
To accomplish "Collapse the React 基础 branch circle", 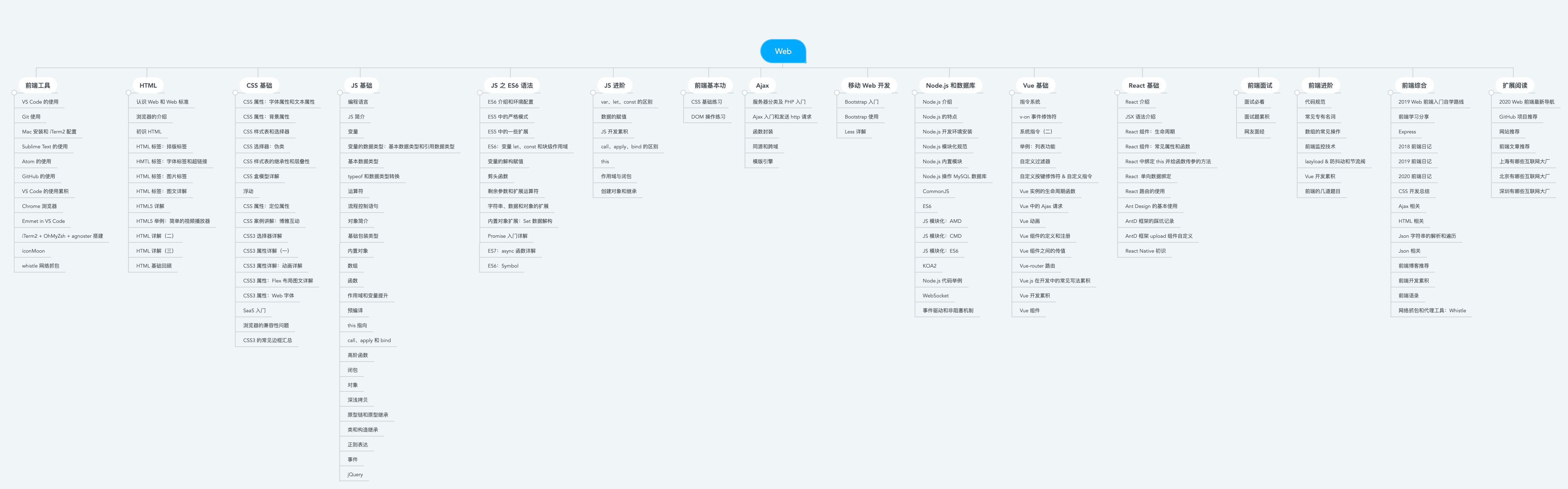I will (1118, 93).
